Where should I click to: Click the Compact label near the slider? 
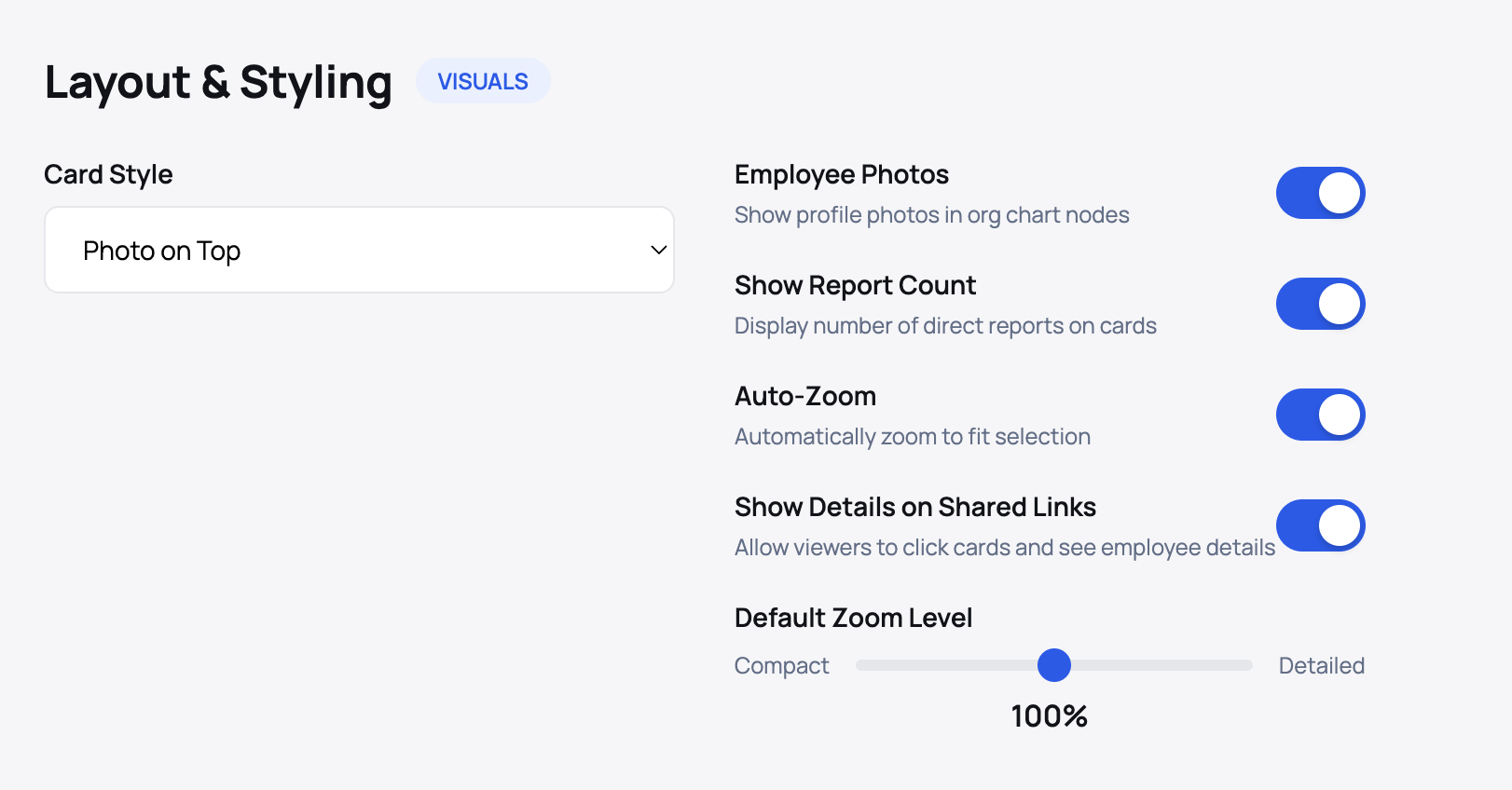click(781, 665)
